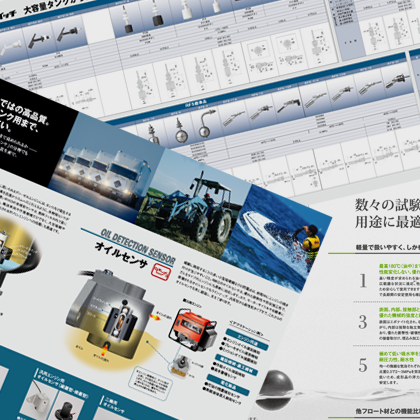This screenshot has height=420, width=420.
Task: Click the "OIL DETECTION SENSOR" heading
Action: pyautogui.click(x=138, y=247)
